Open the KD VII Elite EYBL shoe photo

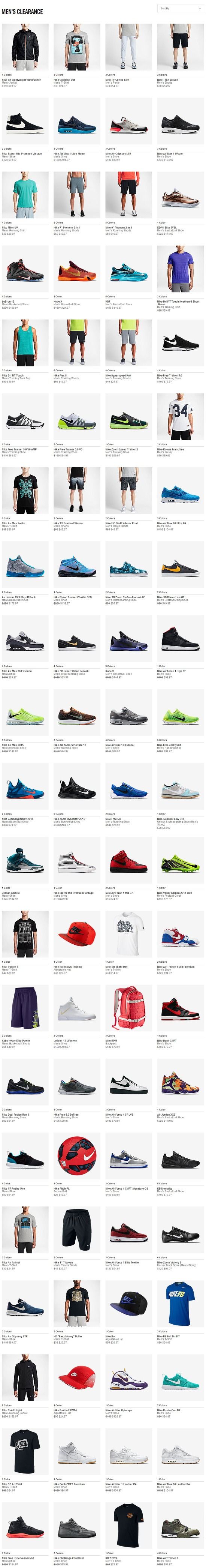pyautogui.click(x=181, y=195)
